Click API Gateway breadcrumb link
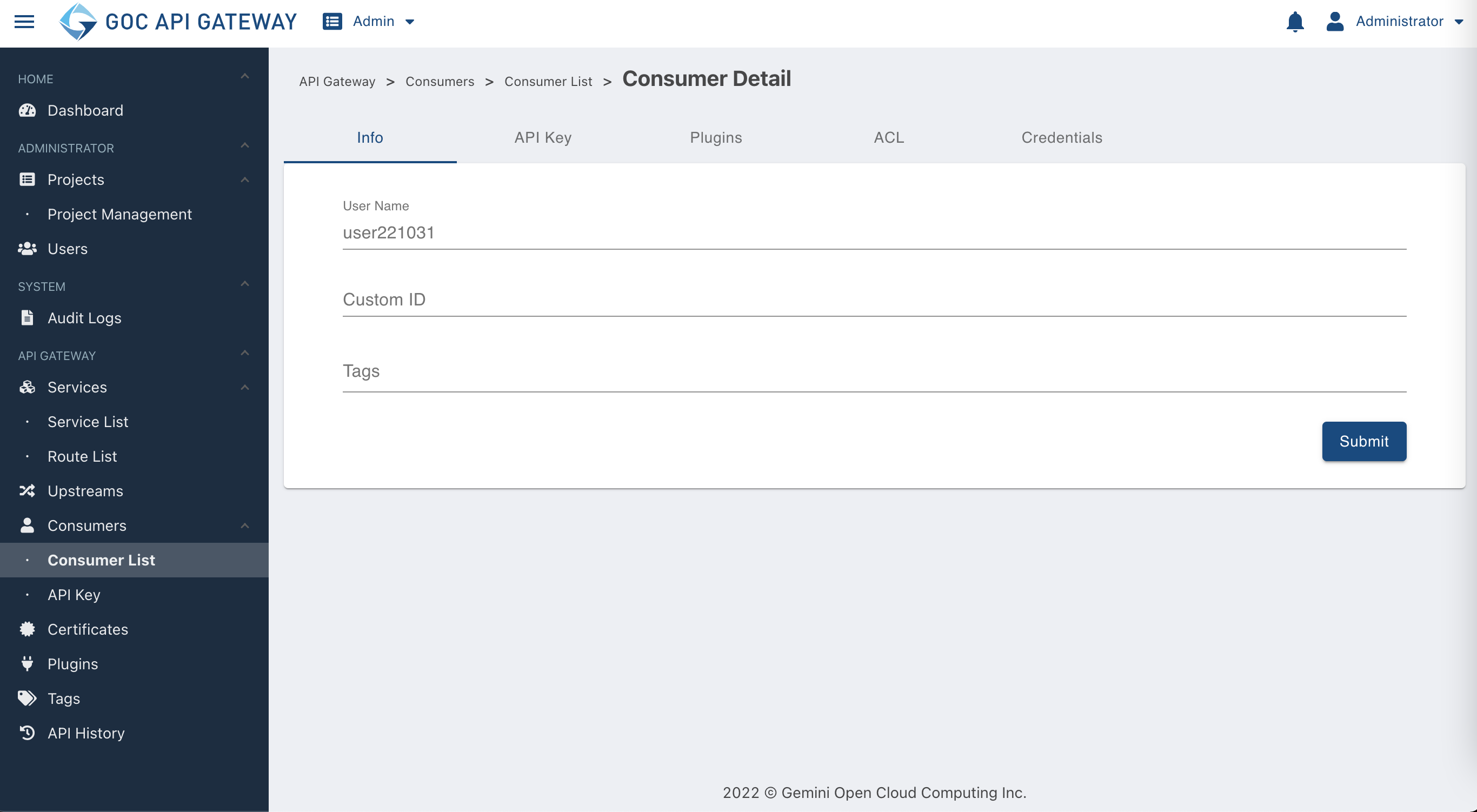This screenshot has height=812, width=1477. point(337,82)
